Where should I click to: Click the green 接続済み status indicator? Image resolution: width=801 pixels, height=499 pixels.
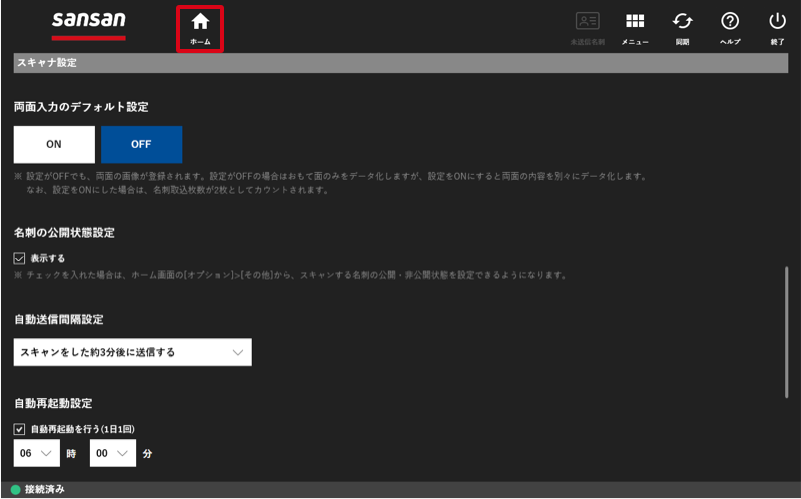(x=15, y=490)
